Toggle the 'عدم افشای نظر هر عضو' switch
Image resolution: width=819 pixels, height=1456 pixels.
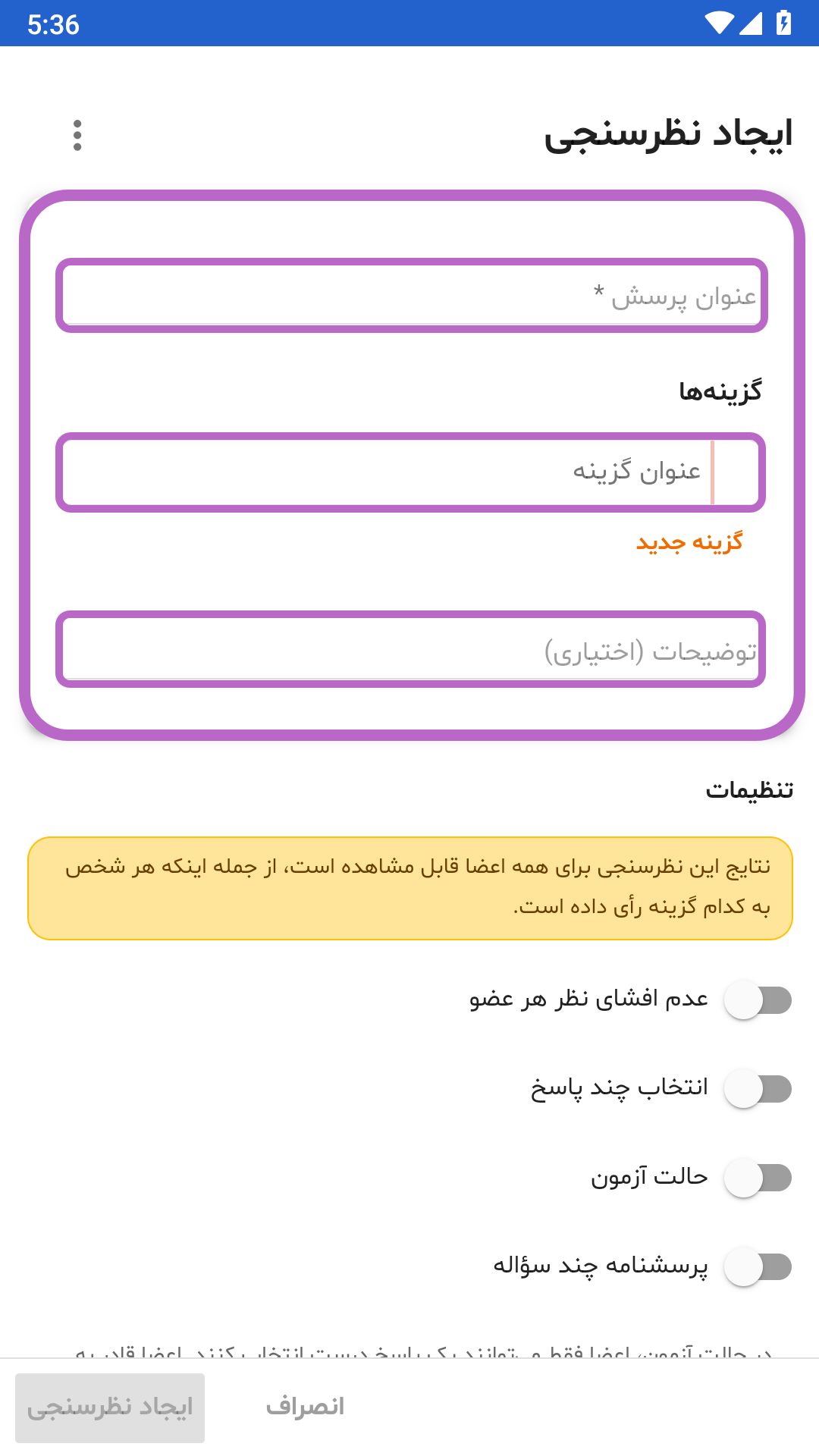[758, 1000]
